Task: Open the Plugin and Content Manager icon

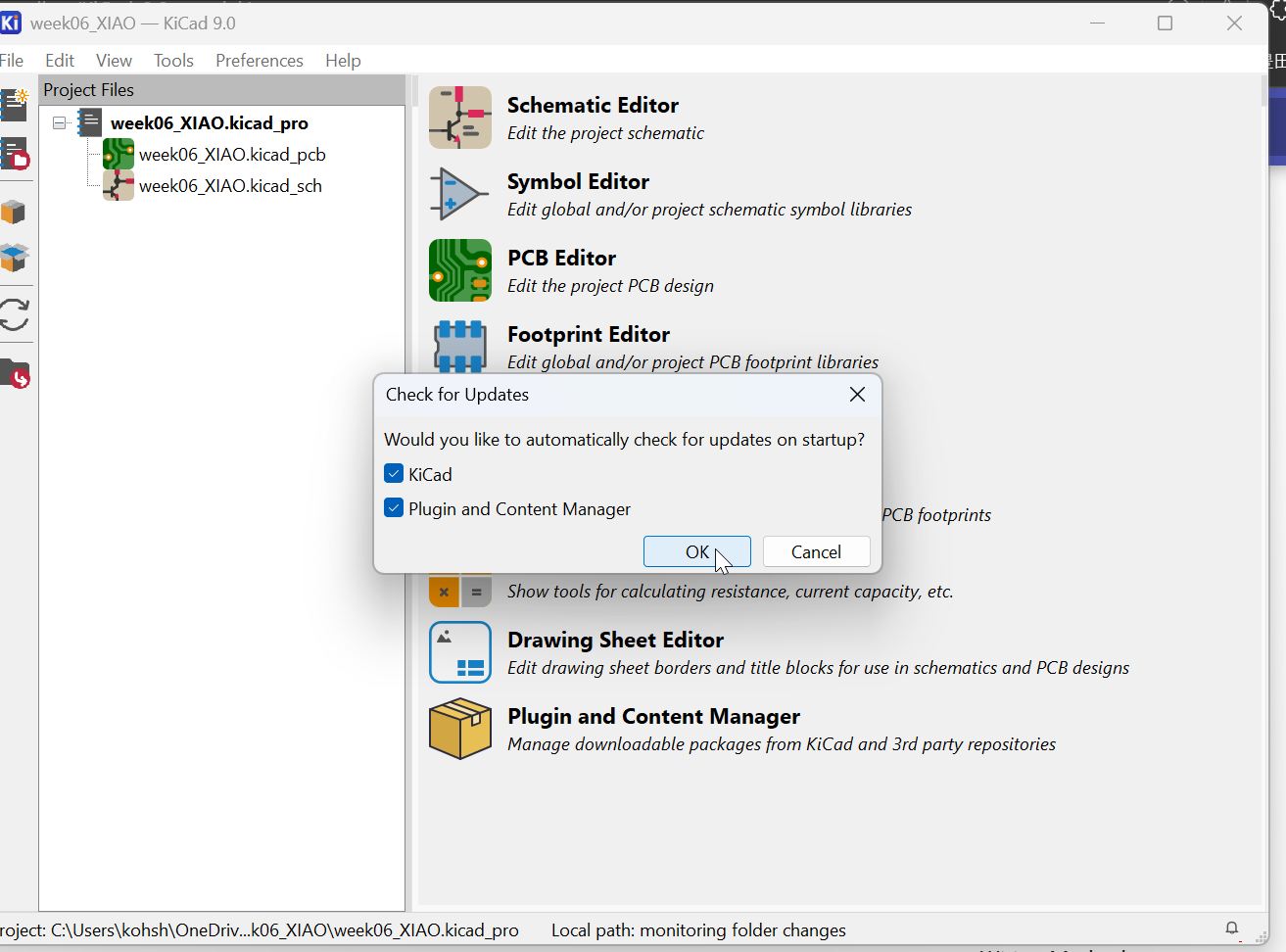Action: tap(460, 729)
